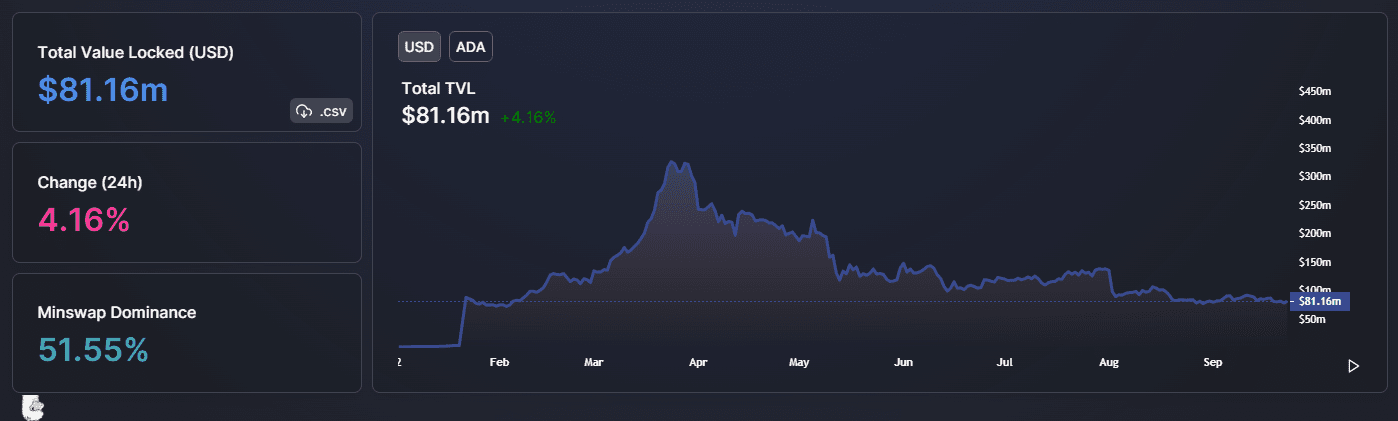Click the pink 4.16% change value
1398x421 pixels.
click(x=84, y=220)
